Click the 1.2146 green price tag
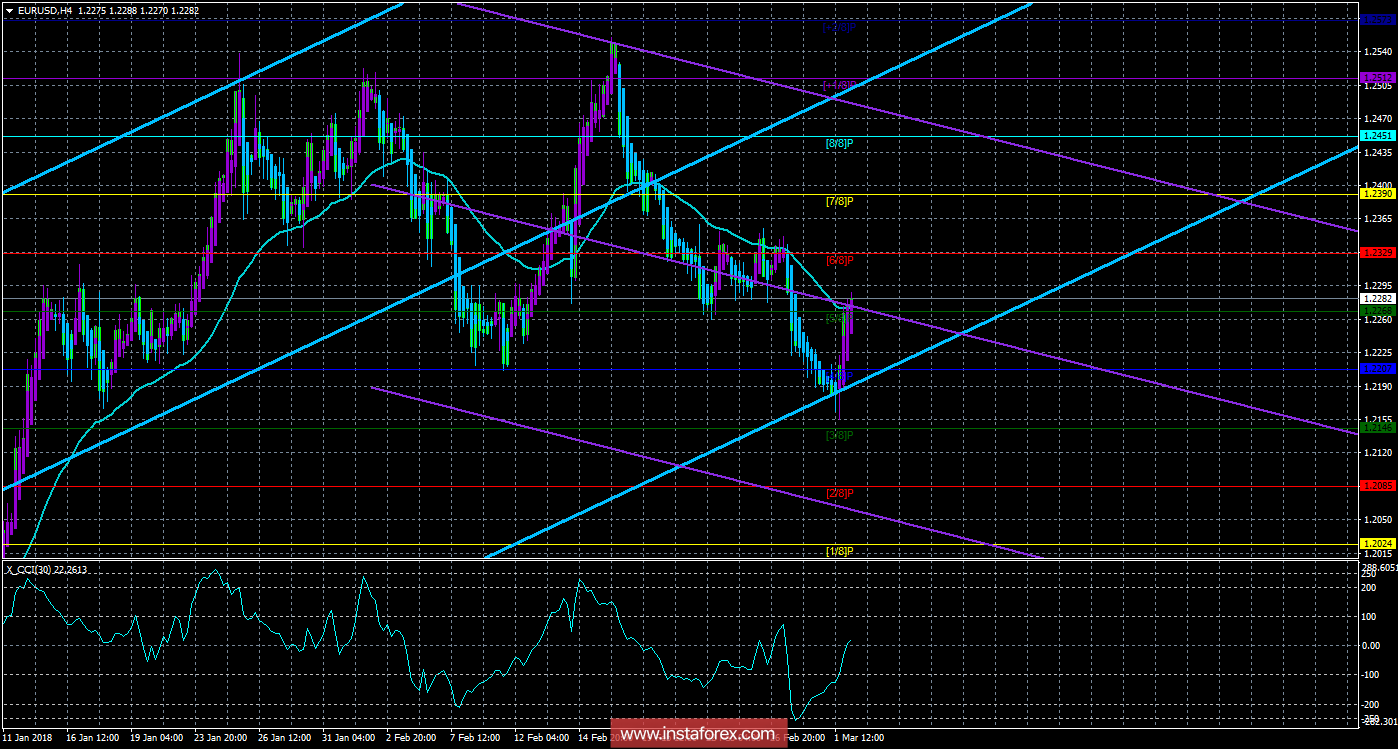The width and height of the screenshot is (1398, 749). [1376, 428]
